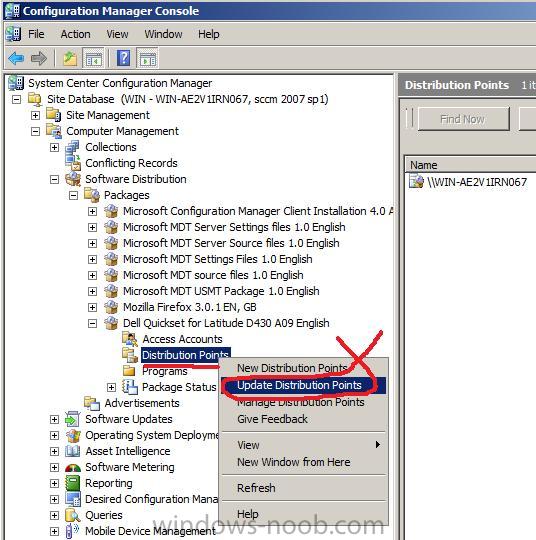Expand the Collections node

(x=54, y=147)
